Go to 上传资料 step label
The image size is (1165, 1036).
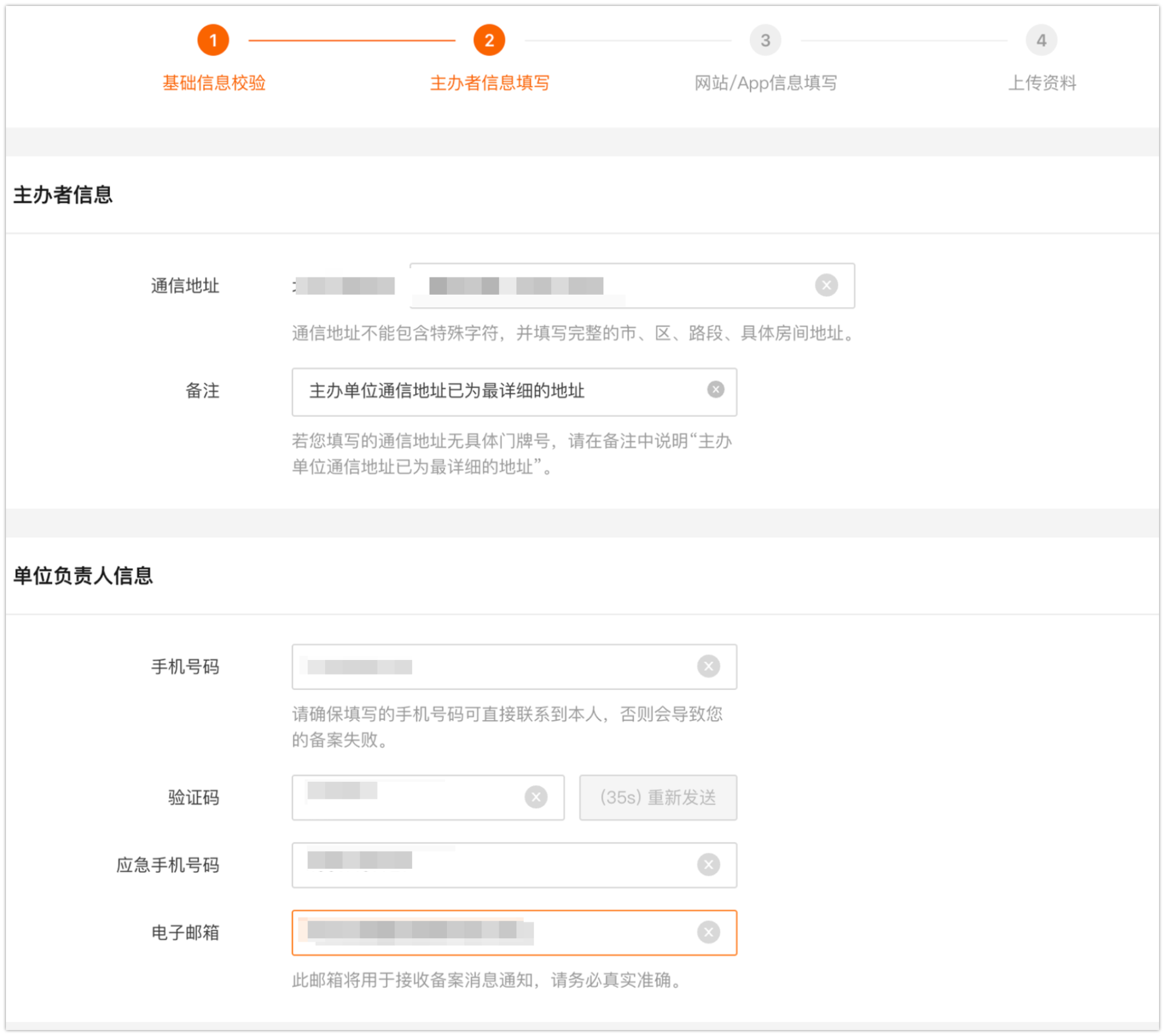[1042, 82]
